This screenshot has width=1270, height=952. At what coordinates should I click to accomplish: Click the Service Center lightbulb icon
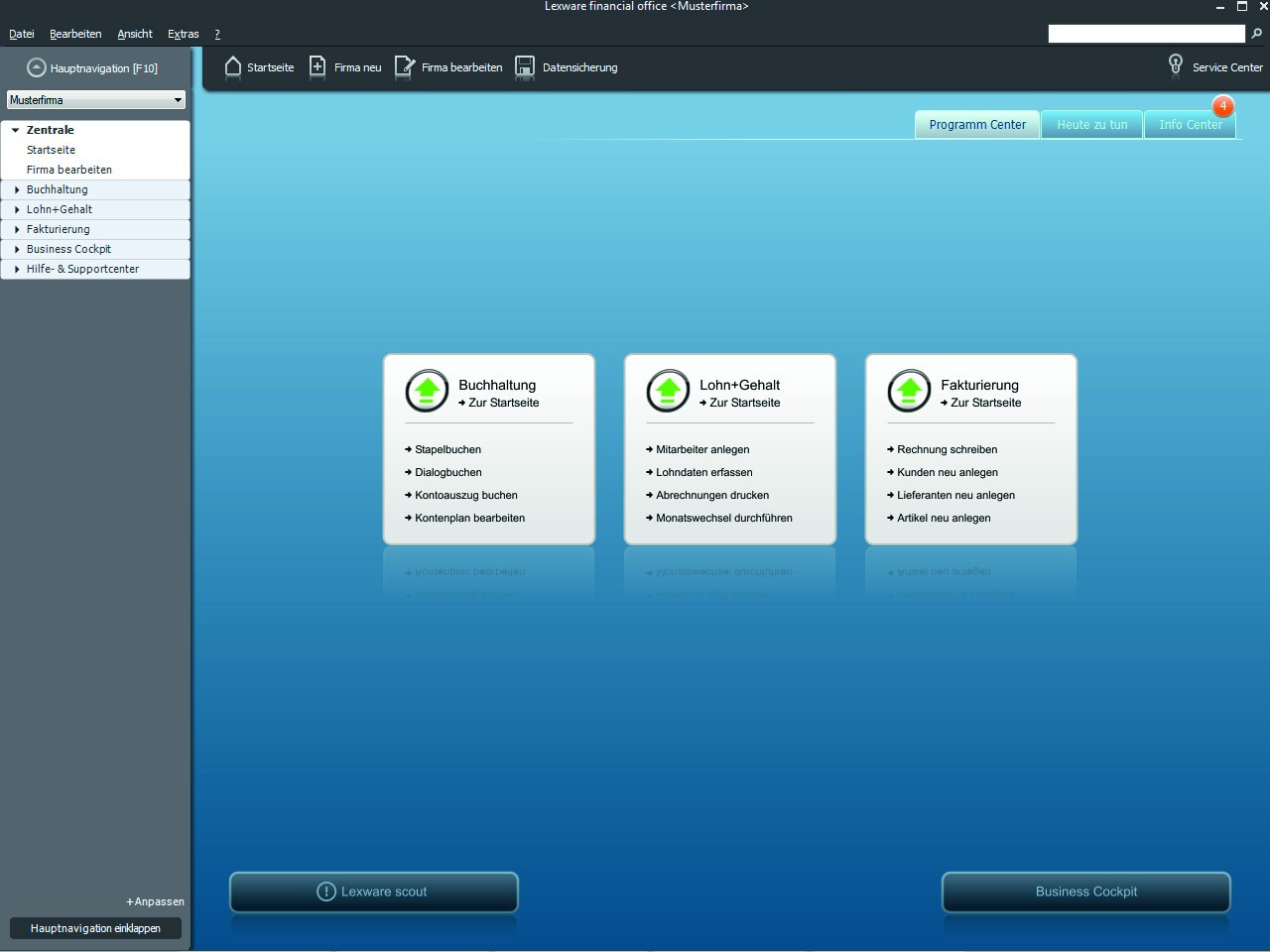[x=1176, y=64]
